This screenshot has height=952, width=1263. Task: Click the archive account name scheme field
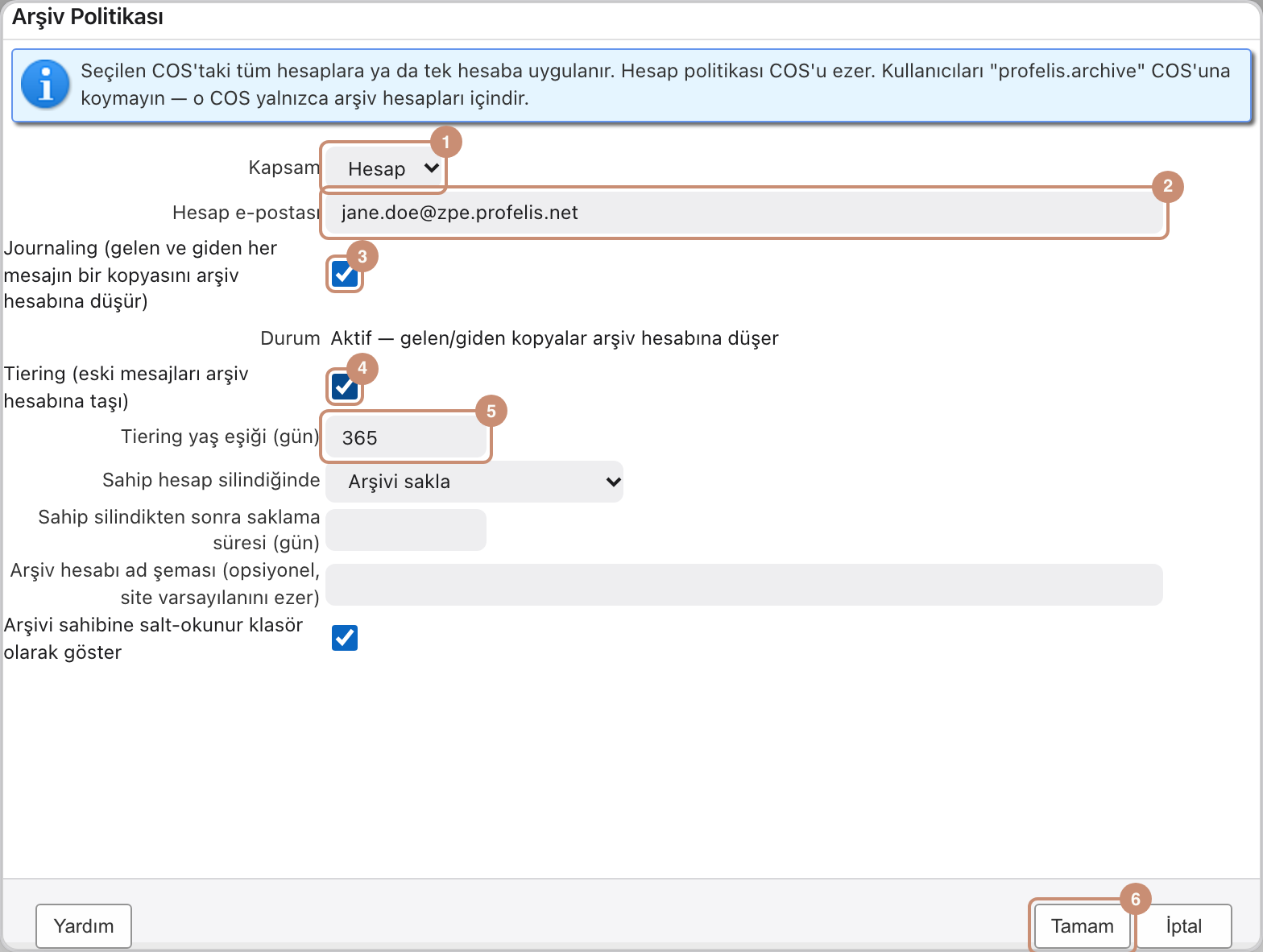pyautogui.click(x=744, y=585)
